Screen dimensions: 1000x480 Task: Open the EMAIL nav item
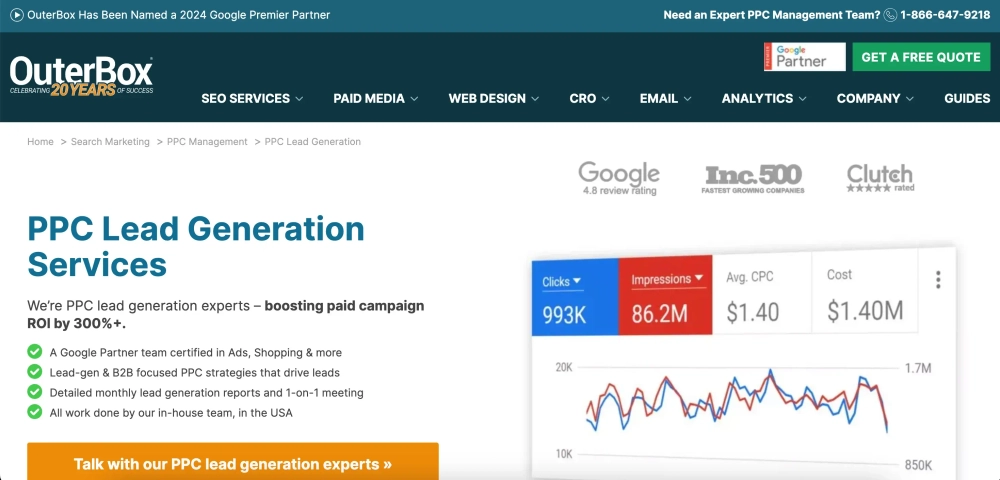click(659, 98)
